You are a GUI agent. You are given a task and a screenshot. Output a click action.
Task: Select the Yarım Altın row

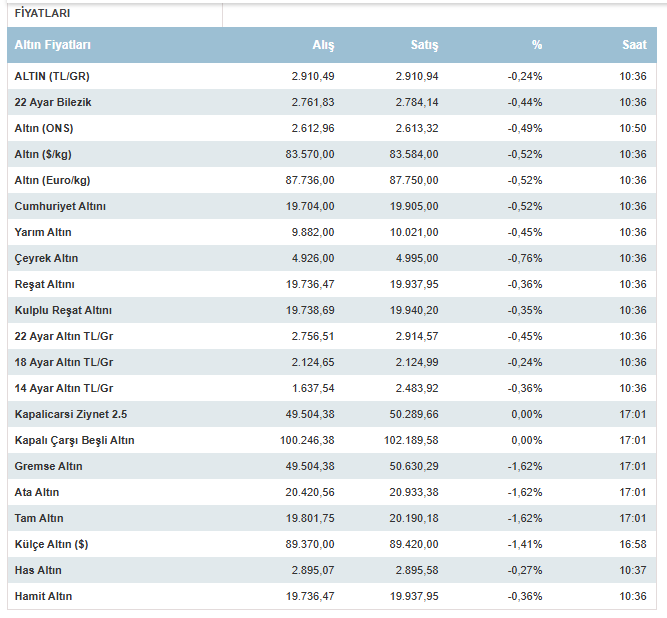coord(43,232)
